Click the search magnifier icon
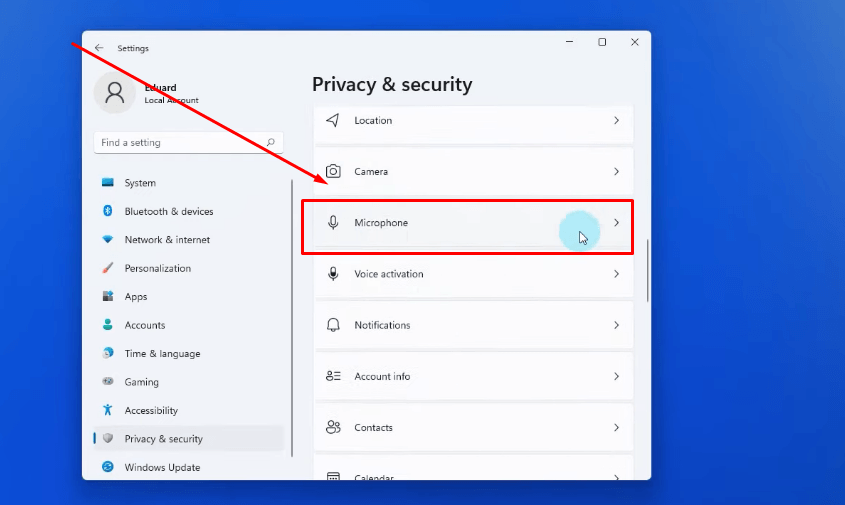The image size is (845, 505). click(x=271, y=142)
